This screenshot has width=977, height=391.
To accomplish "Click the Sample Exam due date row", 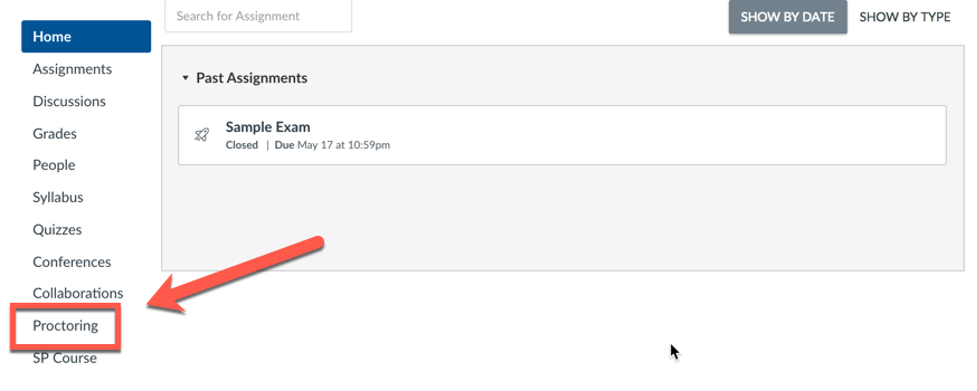I will point(333,145).
